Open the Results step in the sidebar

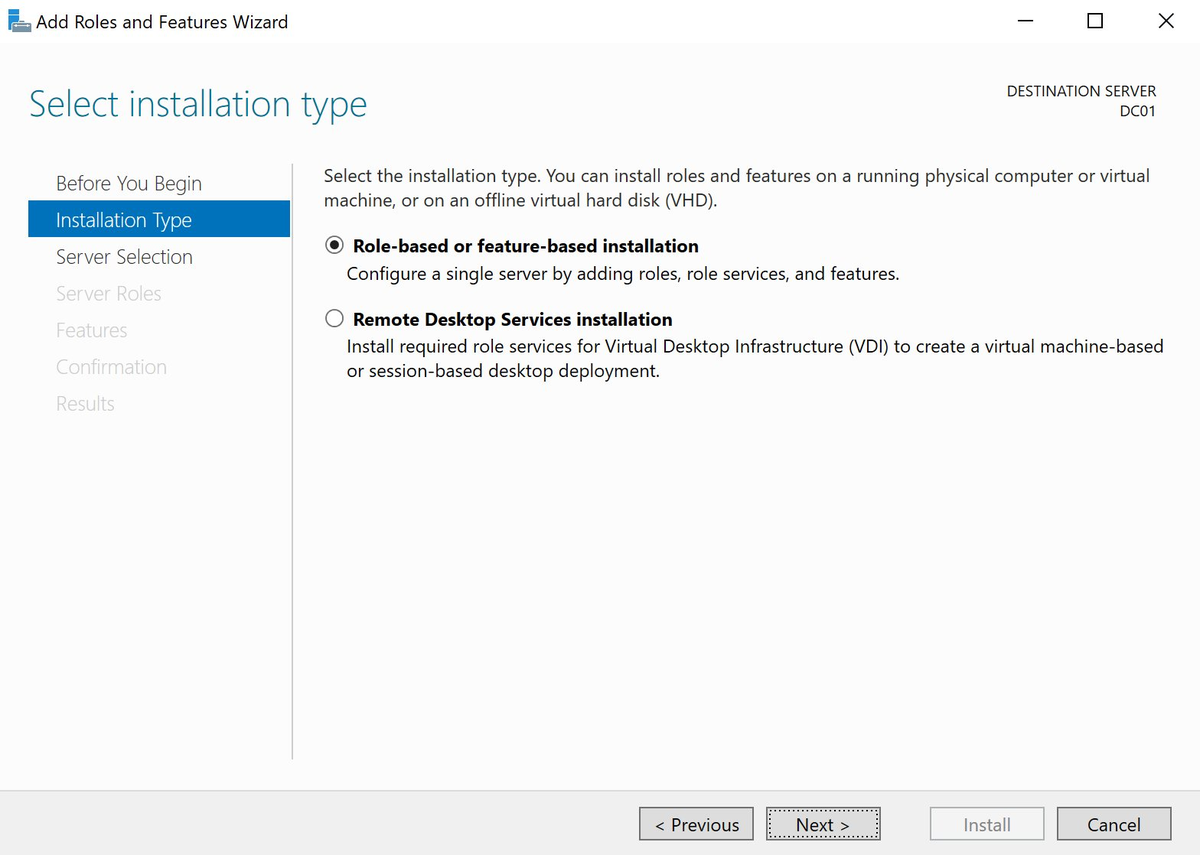click(85, 403)
